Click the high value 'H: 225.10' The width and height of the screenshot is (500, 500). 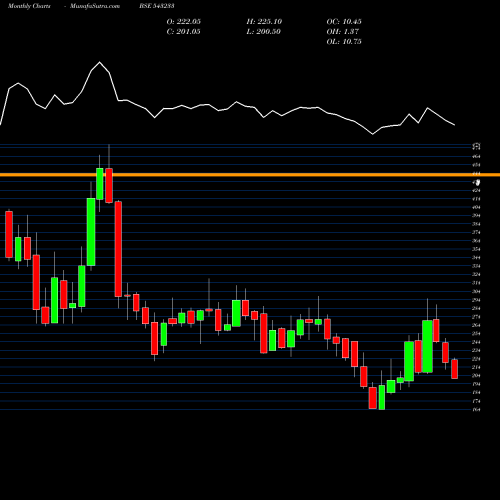(x=264, y=21)
